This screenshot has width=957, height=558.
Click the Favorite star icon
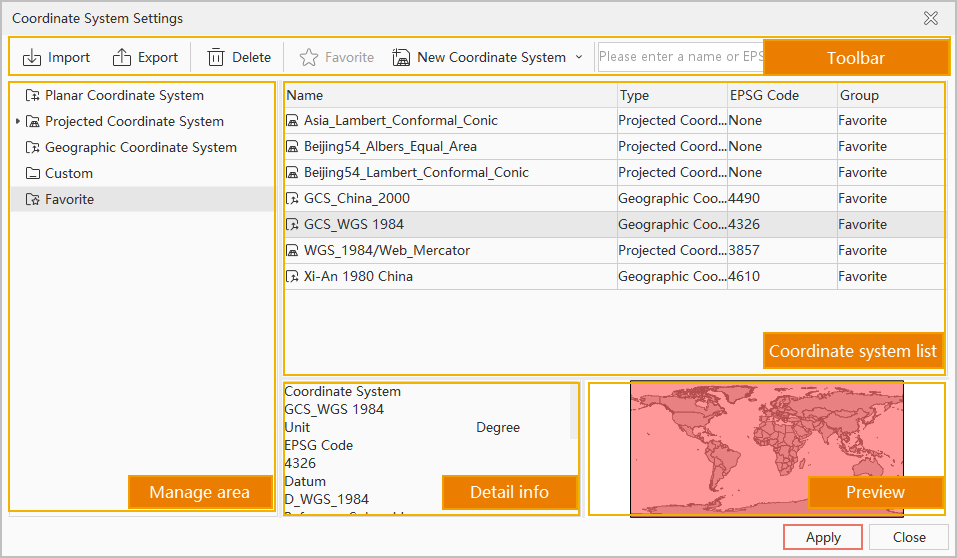(x=309, y=58)
